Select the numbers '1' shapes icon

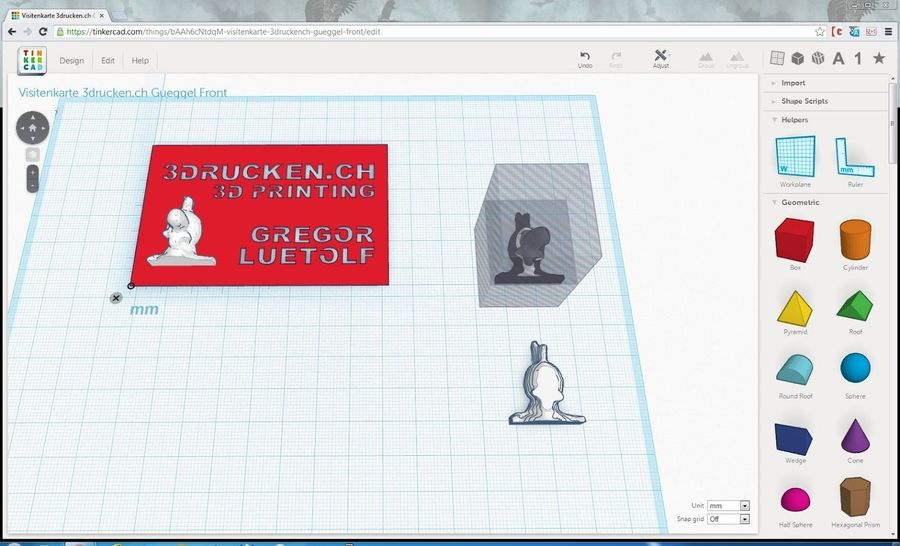coord(858,58)
